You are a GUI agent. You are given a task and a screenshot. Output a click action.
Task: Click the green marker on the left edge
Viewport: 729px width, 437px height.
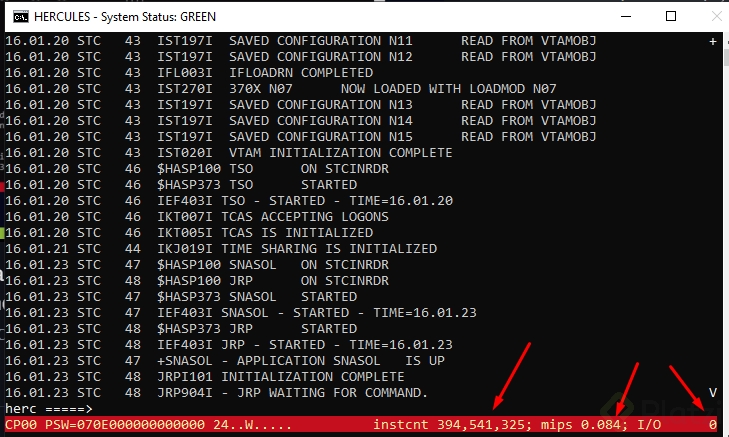point(3,233)
